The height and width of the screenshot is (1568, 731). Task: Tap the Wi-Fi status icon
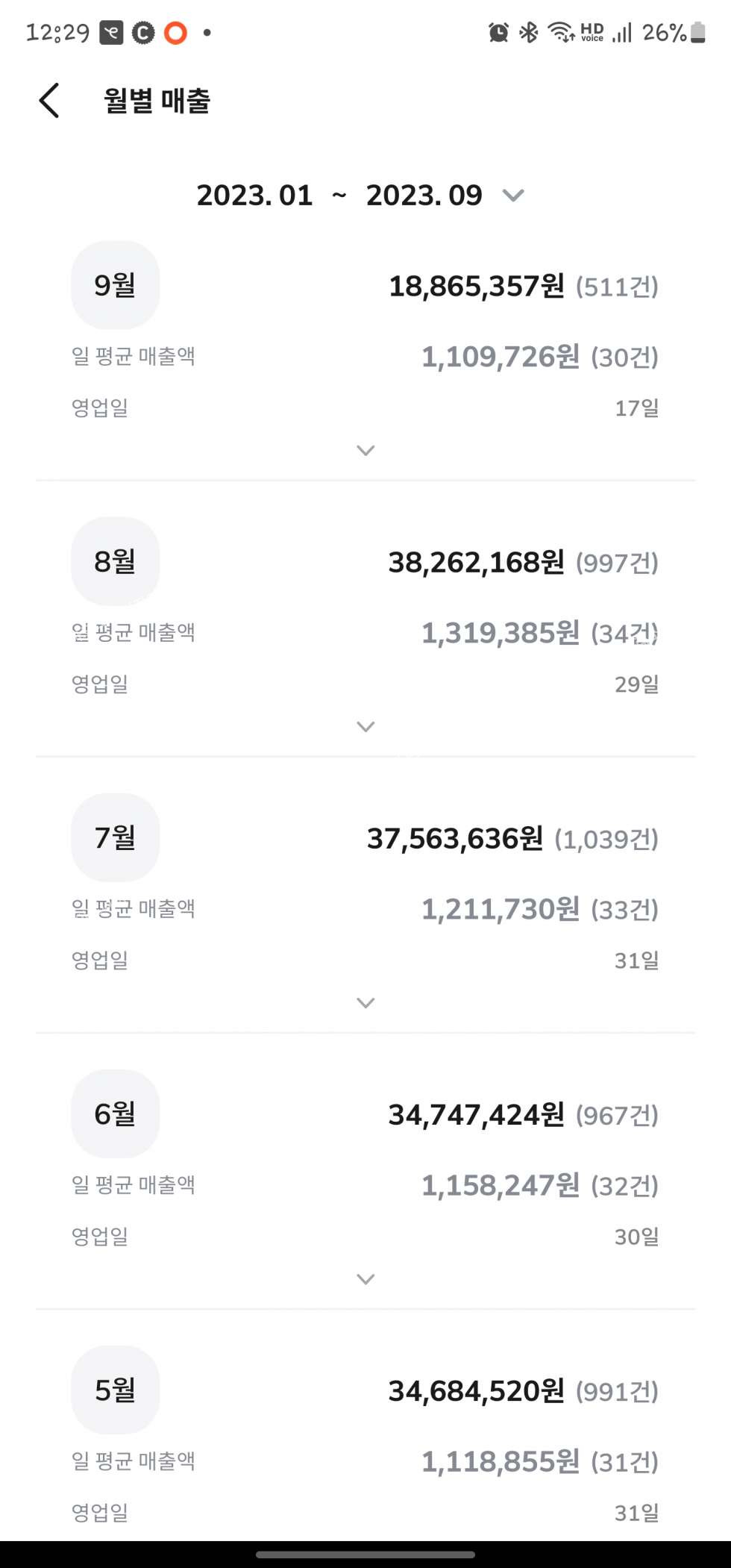point(559,33)
